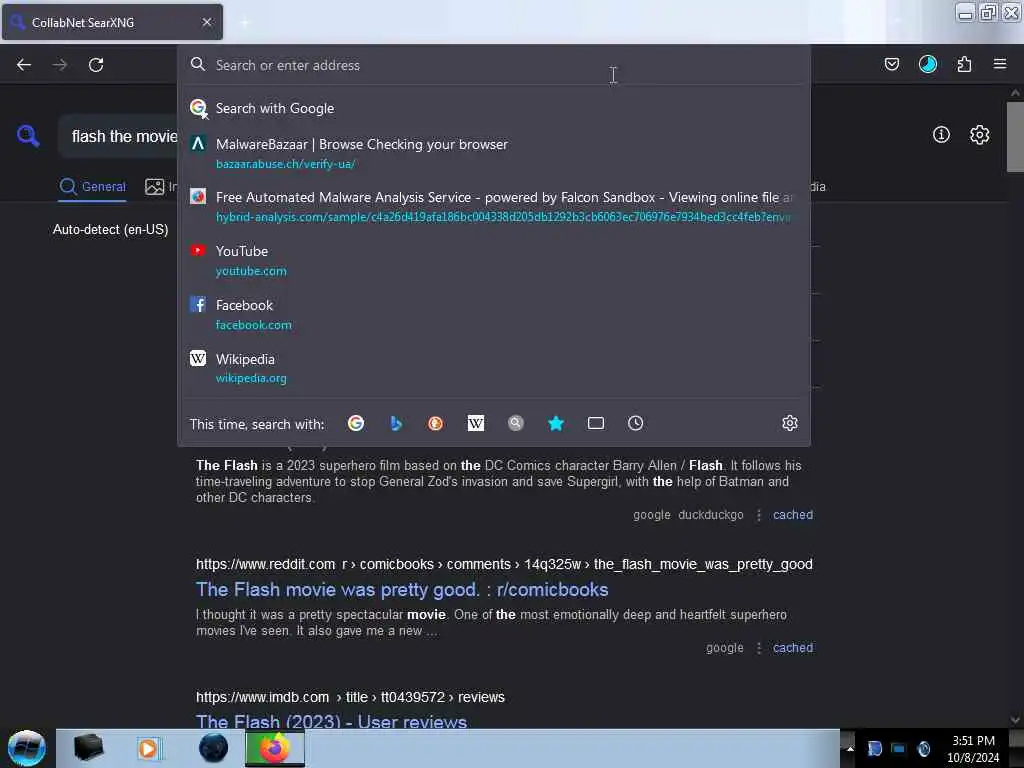
Task: Open cached link for The Flash 2023 result
Action: [793, 515]
